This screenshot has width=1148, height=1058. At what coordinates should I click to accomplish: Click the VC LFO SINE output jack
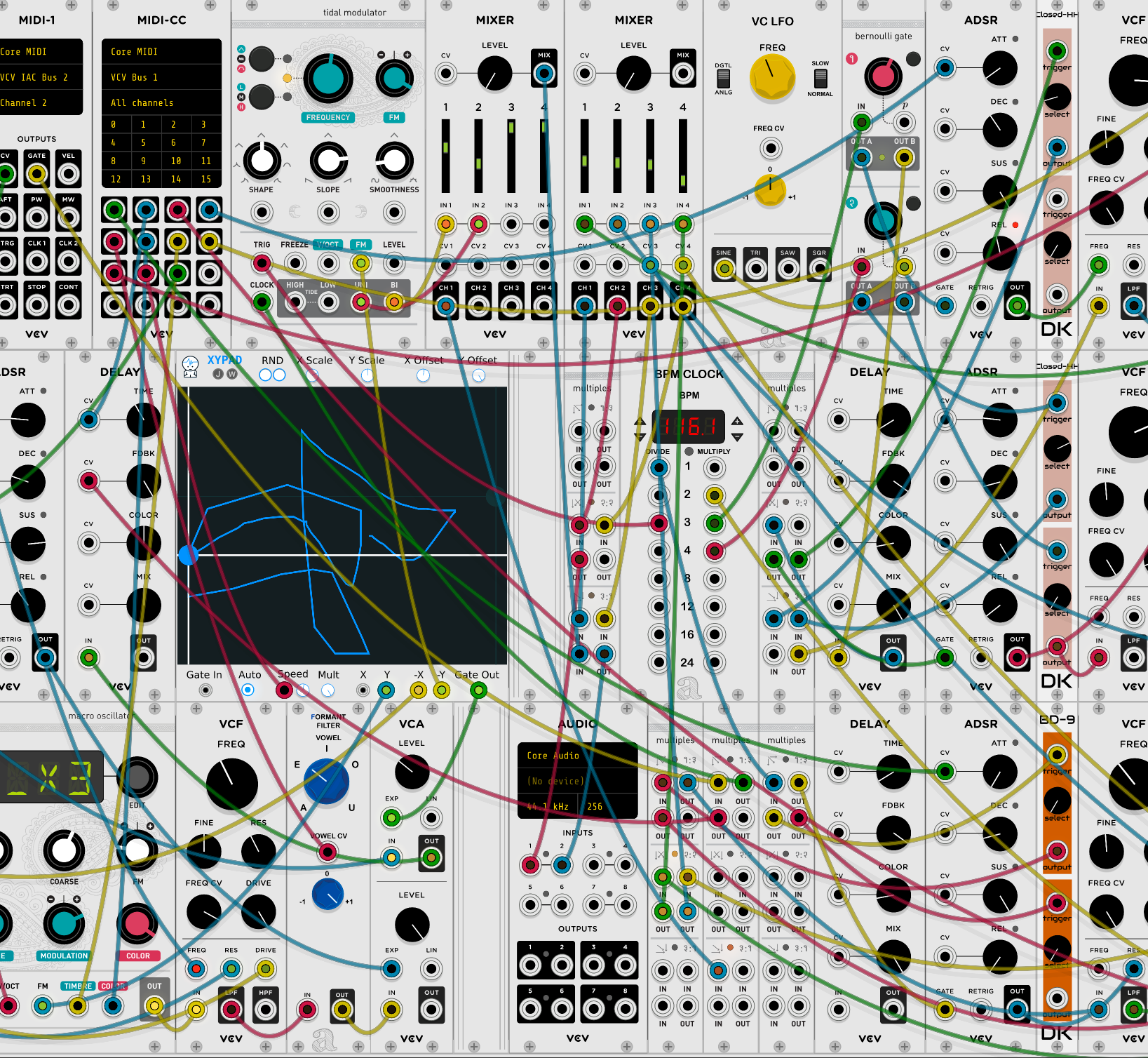[724, 268]
